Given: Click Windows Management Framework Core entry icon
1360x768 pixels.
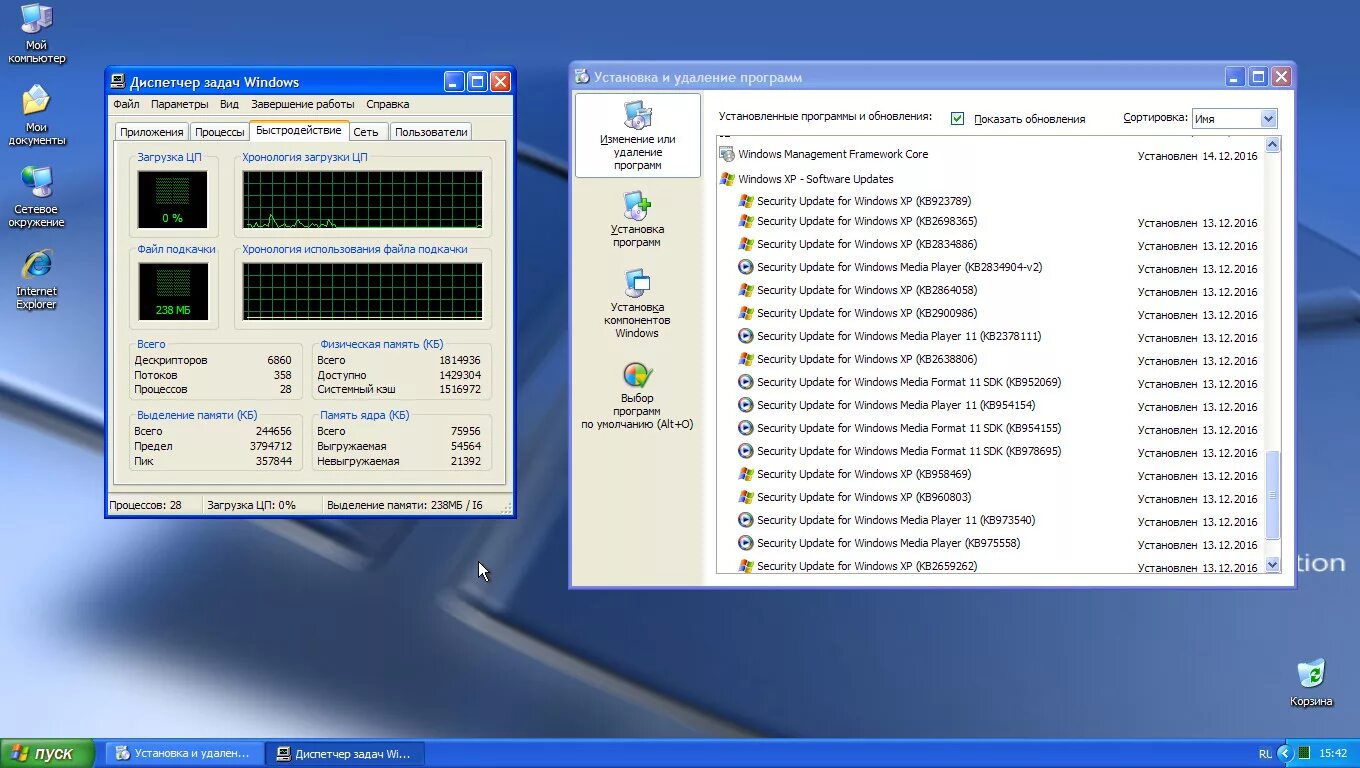Looking at the screenshot, I should point(725,154).
